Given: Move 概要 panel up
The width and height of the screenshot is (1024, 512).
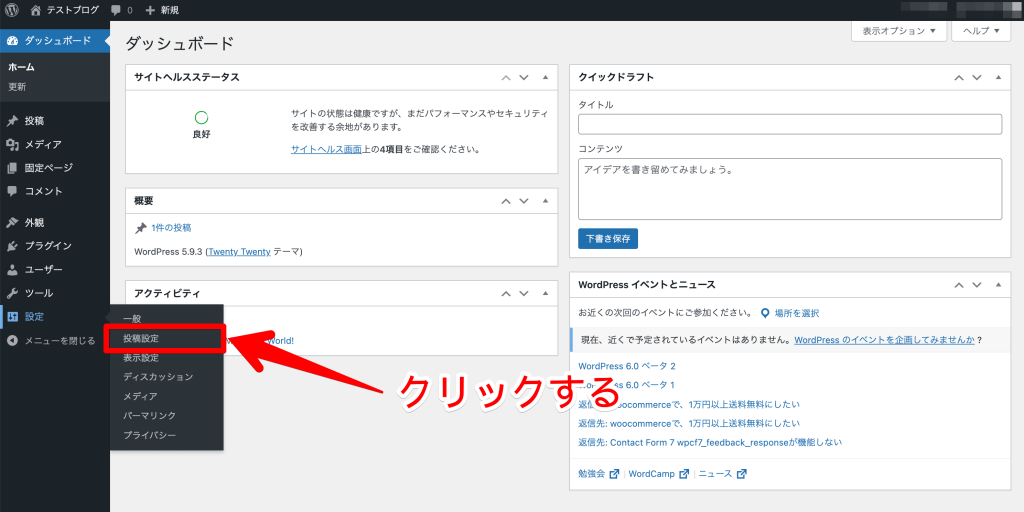Looking at the screenshot, I should pos(505,201).
